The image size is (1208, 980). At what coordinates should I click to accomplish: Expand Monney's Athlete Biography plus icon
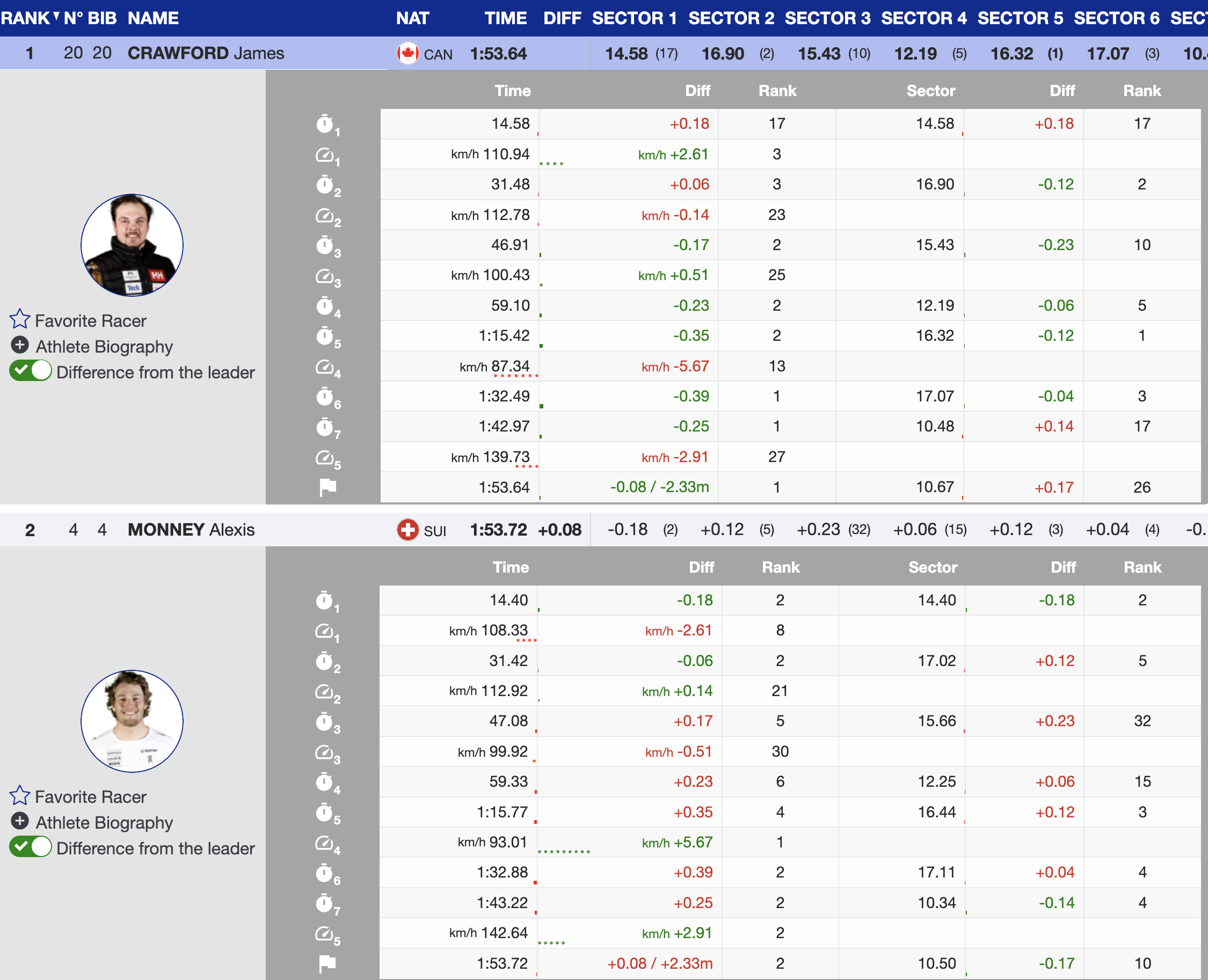pos(20,821)
